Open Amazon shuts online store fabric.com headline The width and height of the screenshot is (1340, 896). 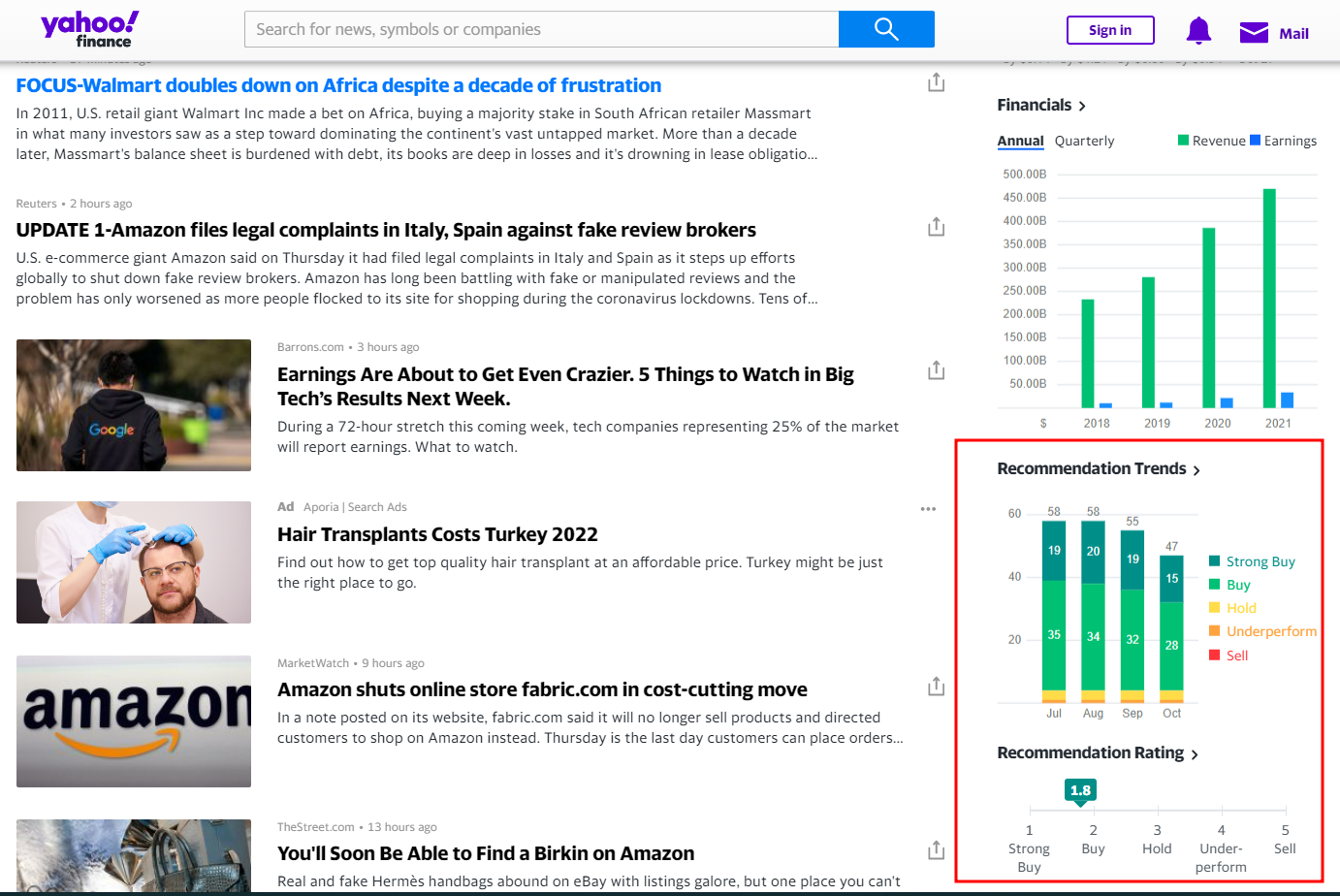542,689
